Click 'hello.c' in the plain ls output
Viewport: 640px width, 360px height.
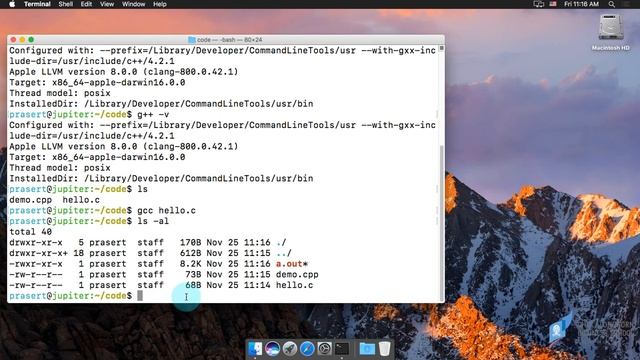(81, 200)
